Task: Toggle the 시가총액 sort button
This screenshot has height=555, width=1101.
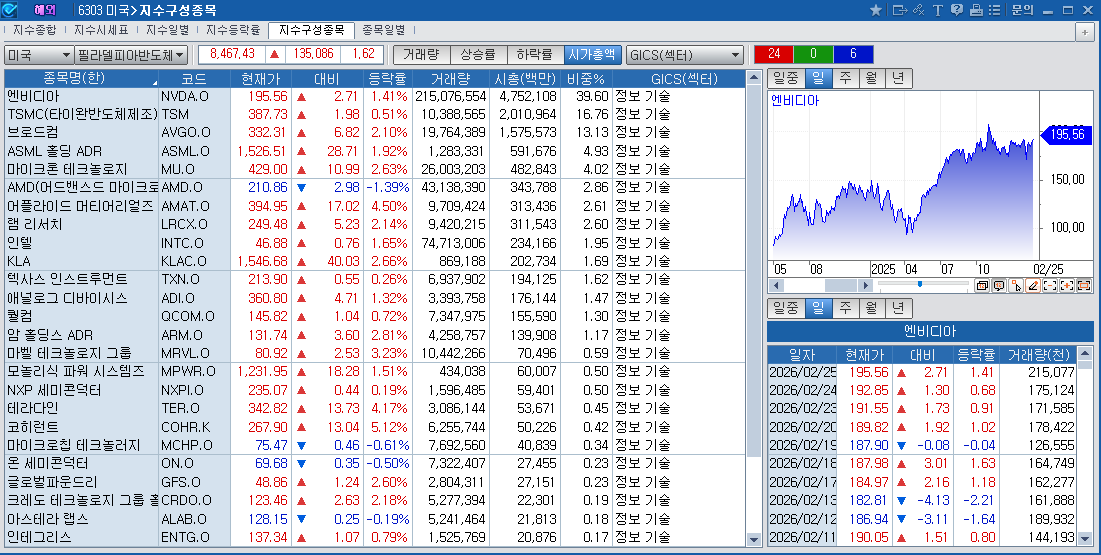Action: tap(593, 54)
